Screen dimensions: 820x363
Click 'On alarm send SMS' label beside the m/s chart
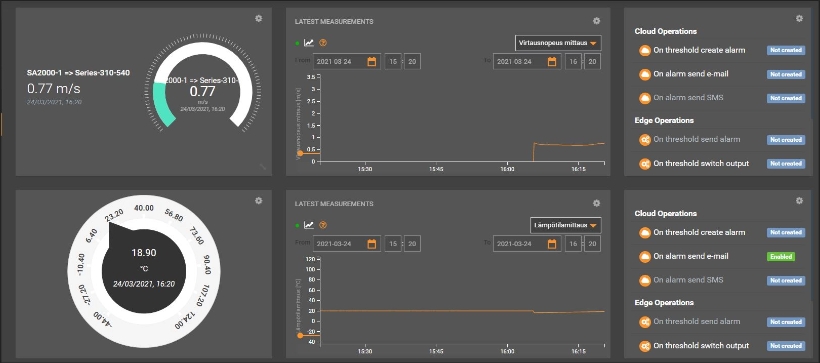688,97
